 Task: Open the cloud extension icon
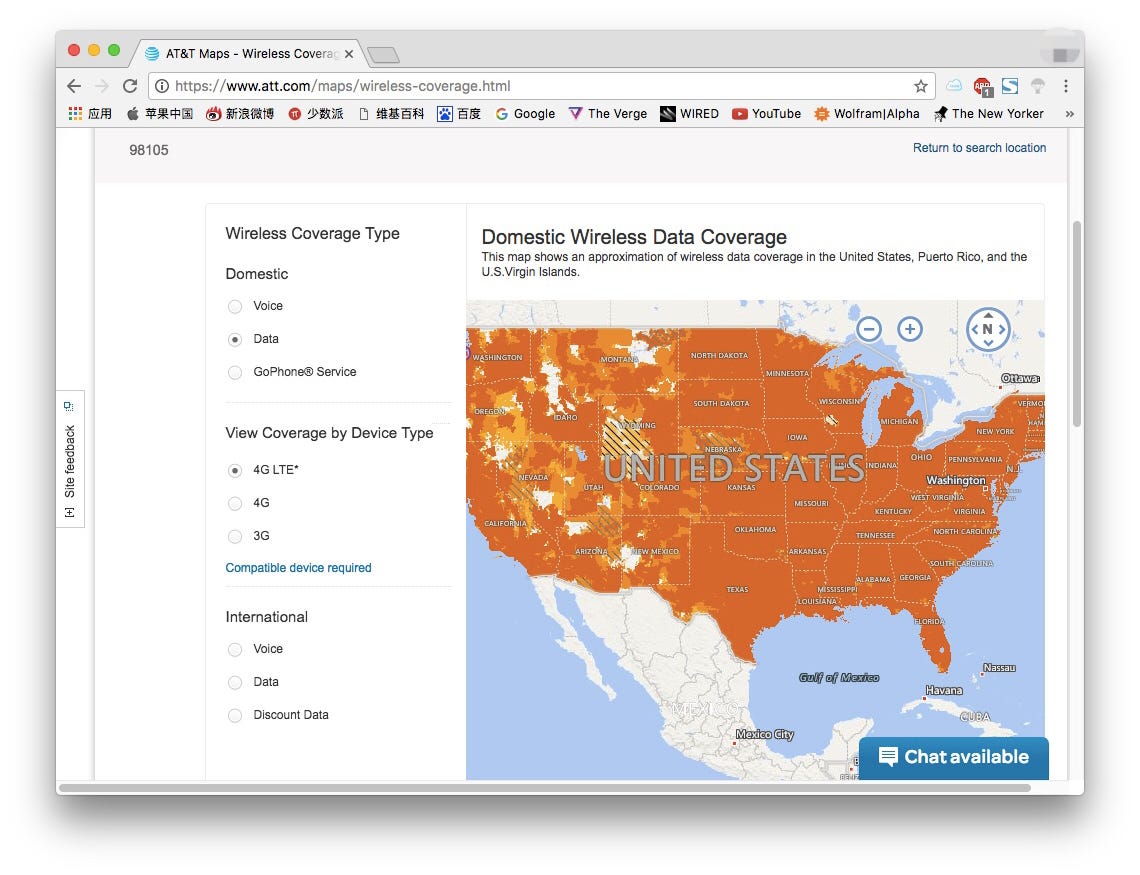(954, 86)
